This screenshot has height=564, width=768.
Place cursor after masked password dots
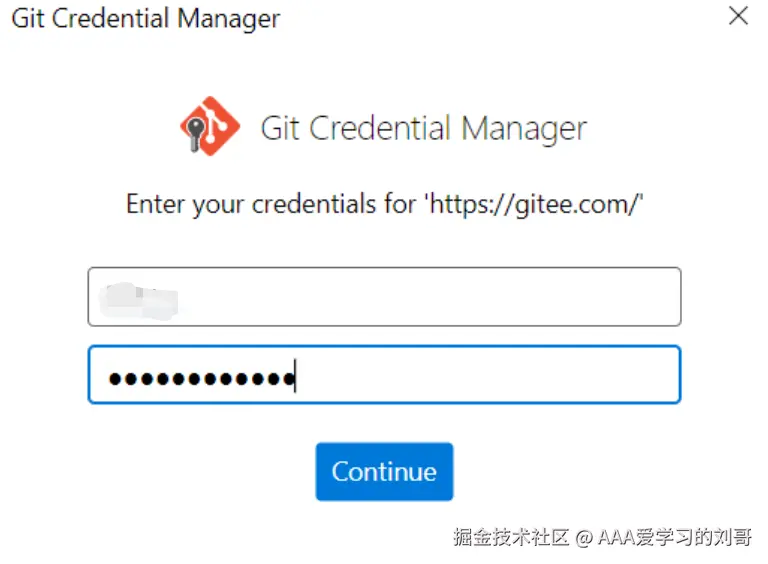pos(297,379)
